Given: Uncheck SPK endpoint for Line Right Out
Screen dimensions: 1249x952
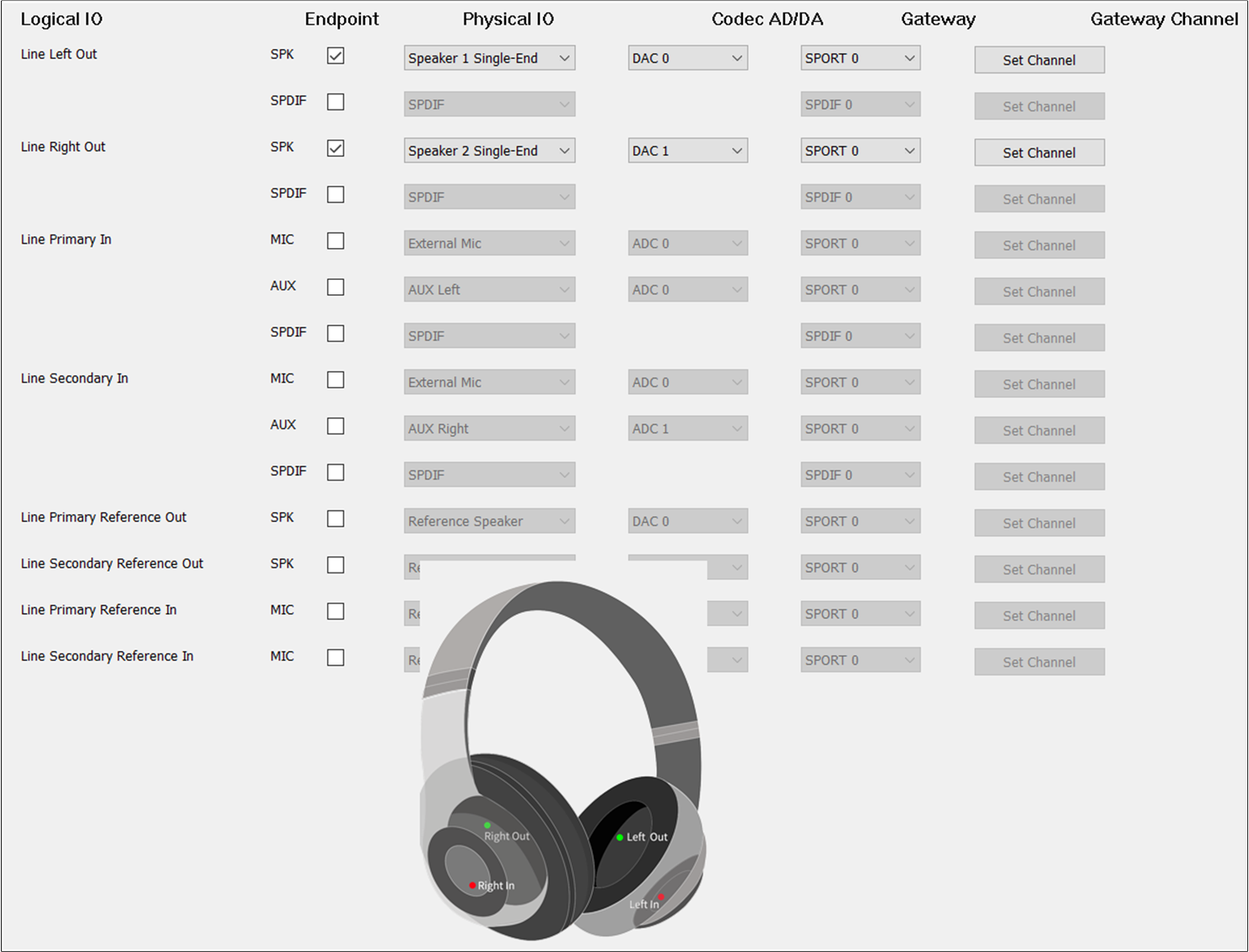Looking at the screenshot, I should (x=336, y=148).
